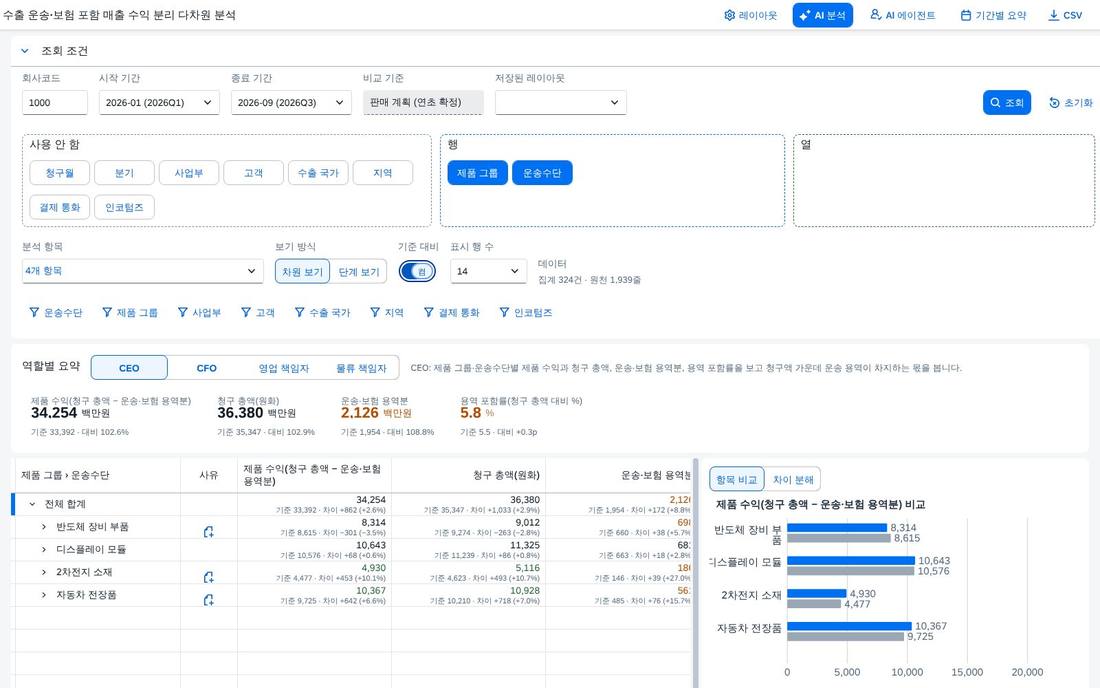Click the 결제 통화 dimension chip
The width and height of the screenshot is (1100, 688).
60,207
